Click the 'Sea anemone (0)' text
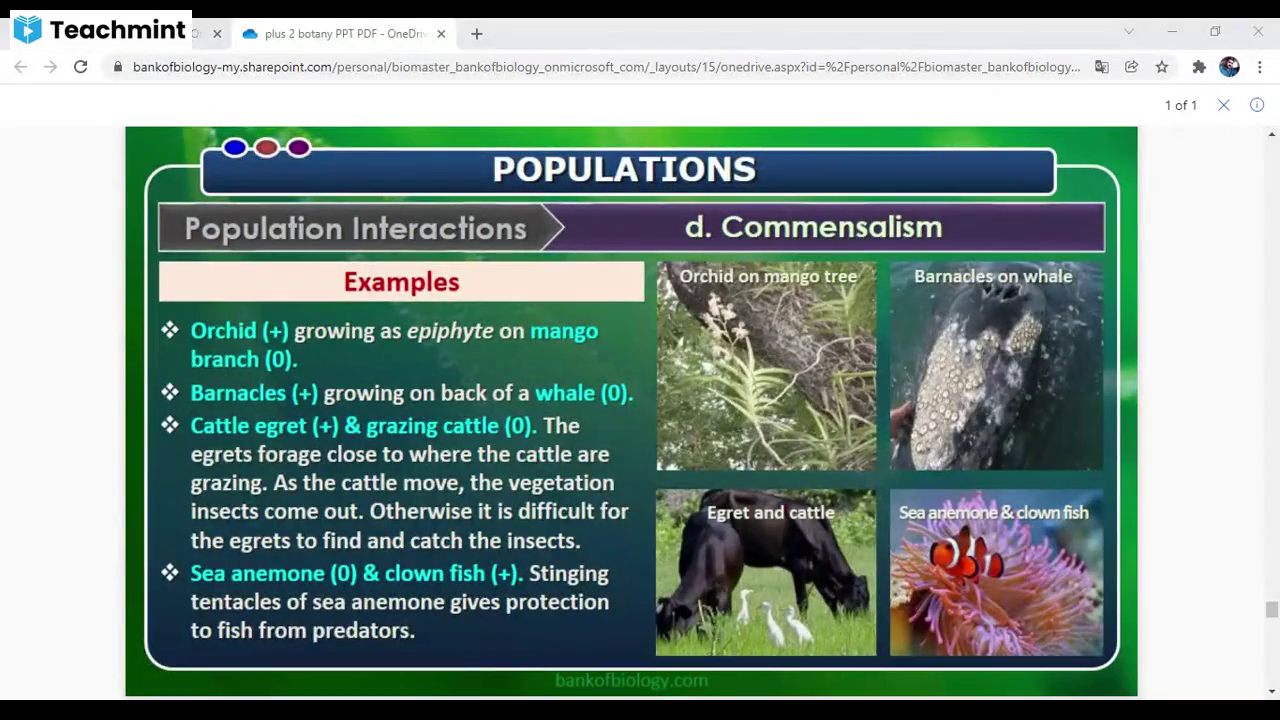Image resolution: width=1280 pixels, height=720 pixels. 273,574
